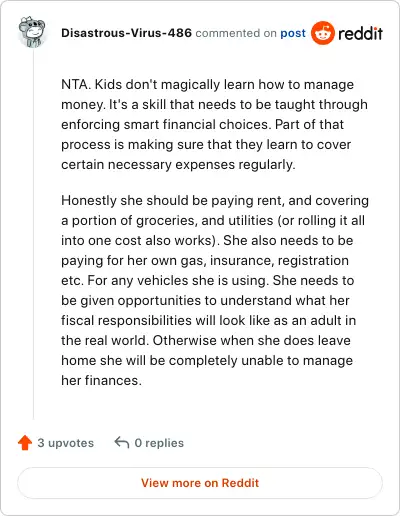Follow the blue "post" link
This screenshot has width=400, height=516.
pyautogui.click(x=293, y=33)
